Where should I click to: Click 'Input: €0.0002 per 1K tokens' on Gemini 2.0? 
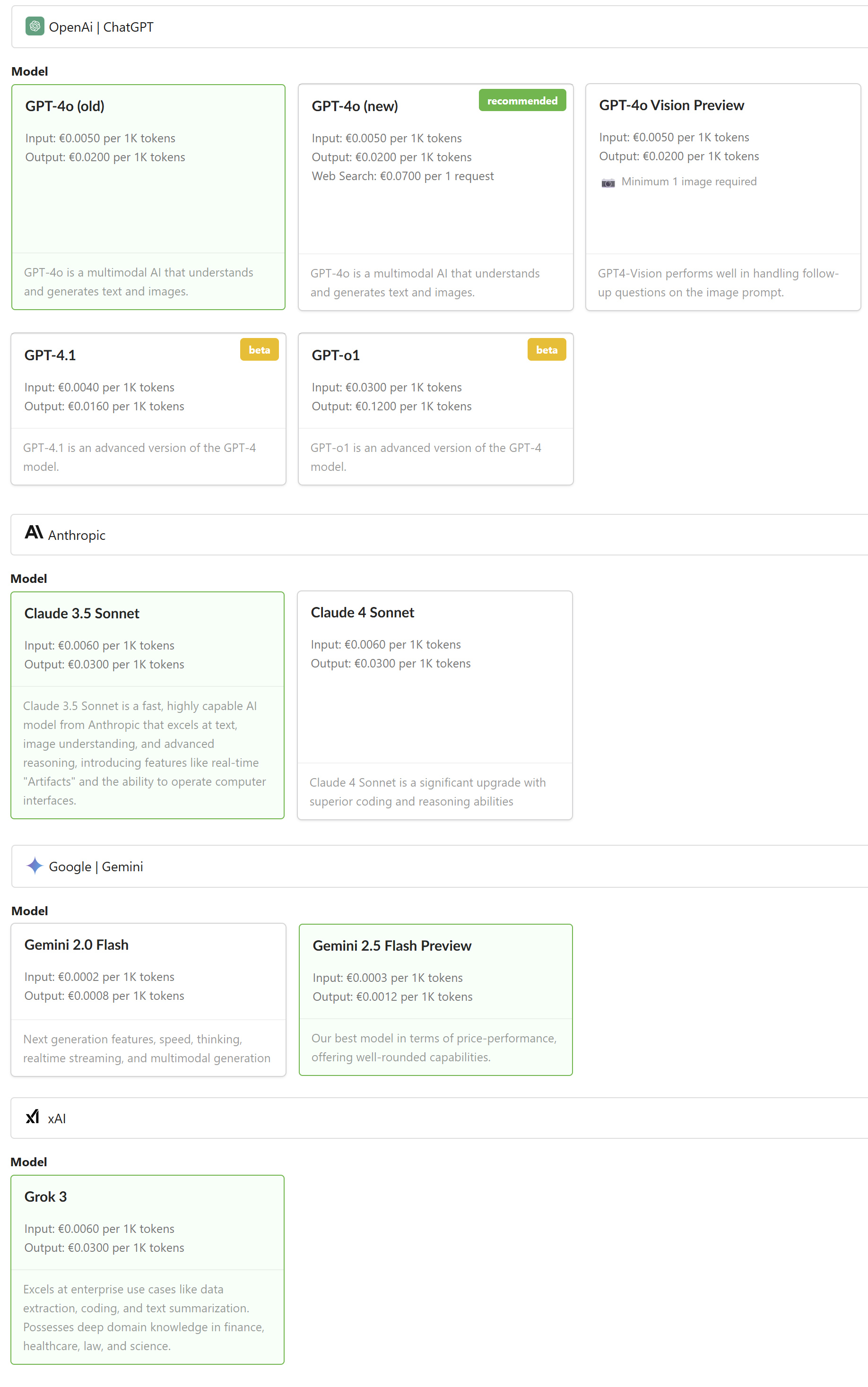(99, 977)
